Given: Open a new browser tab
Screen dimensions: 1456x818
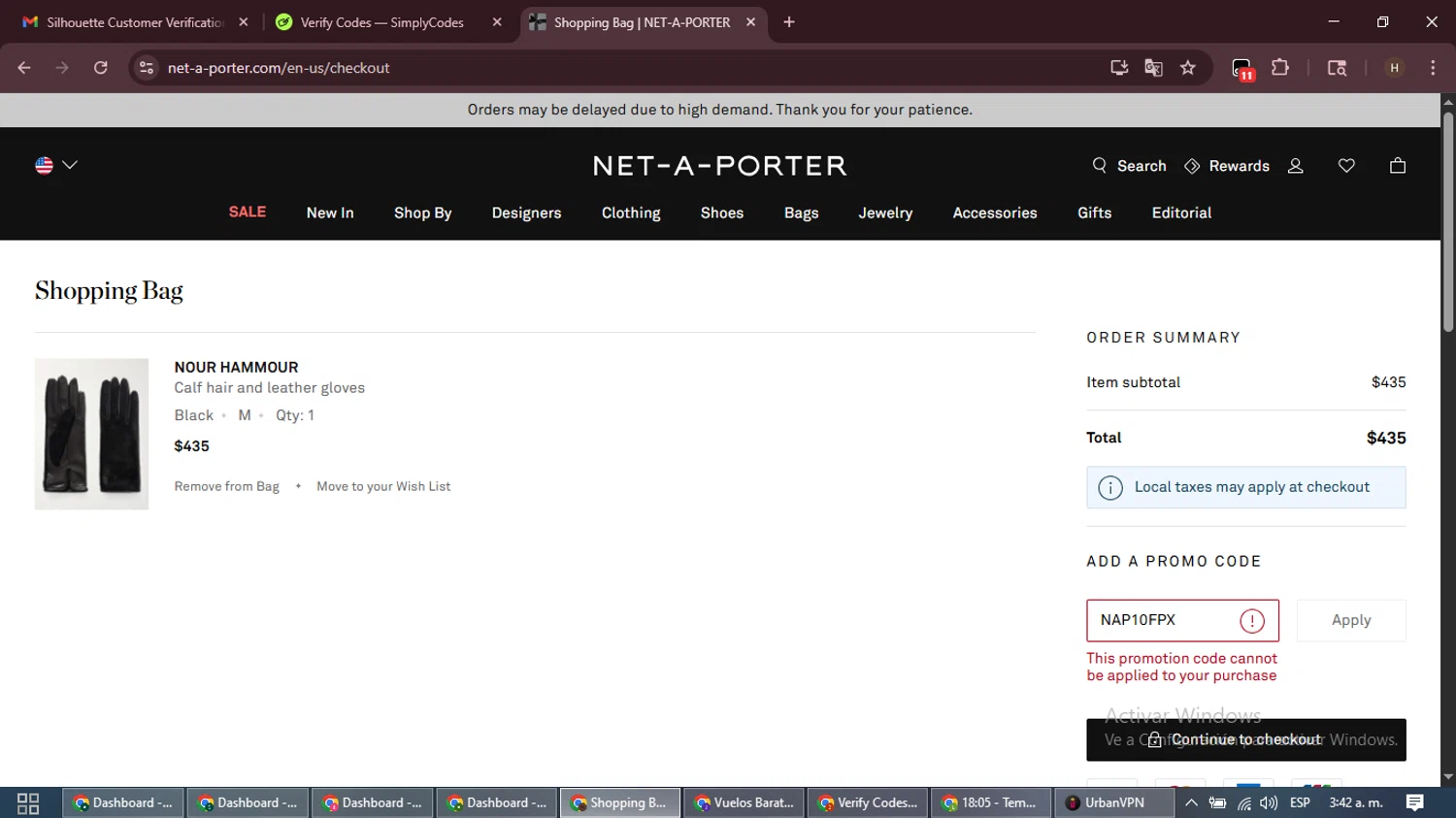Looking at the screenshot, I should tap(789, 22).
